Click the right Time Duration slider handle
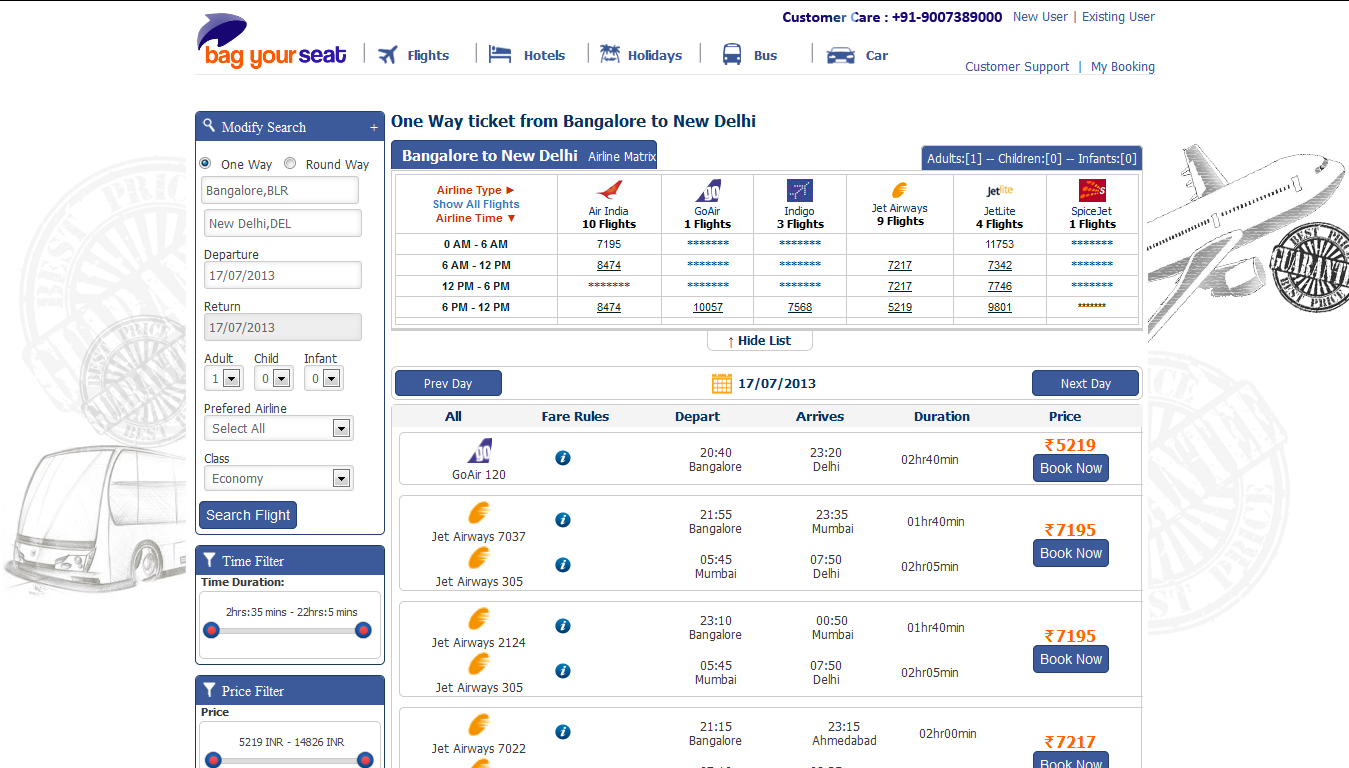1349x768 pixels. pyautogui.click(x=363, y=630)
